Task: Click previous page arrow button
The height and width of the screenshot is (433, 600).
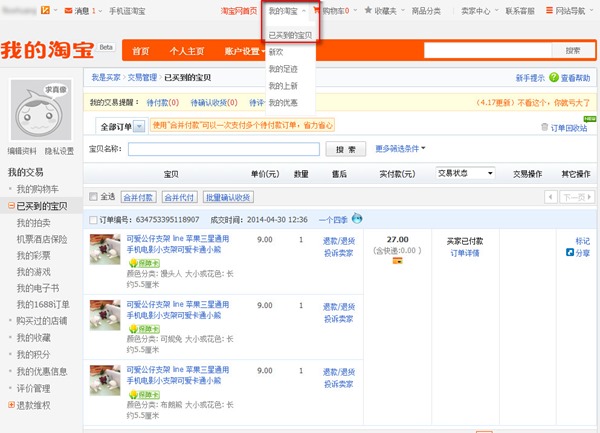Action: point(551,197)
